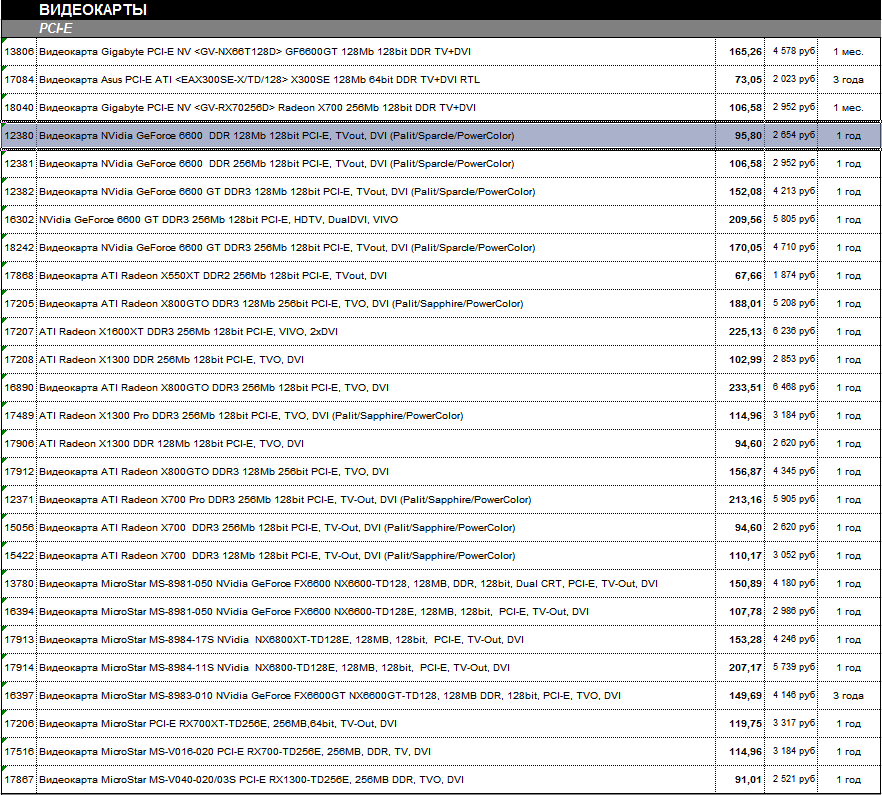Click item code 12380
Screen dimensions: 882x795
[19, 136]
